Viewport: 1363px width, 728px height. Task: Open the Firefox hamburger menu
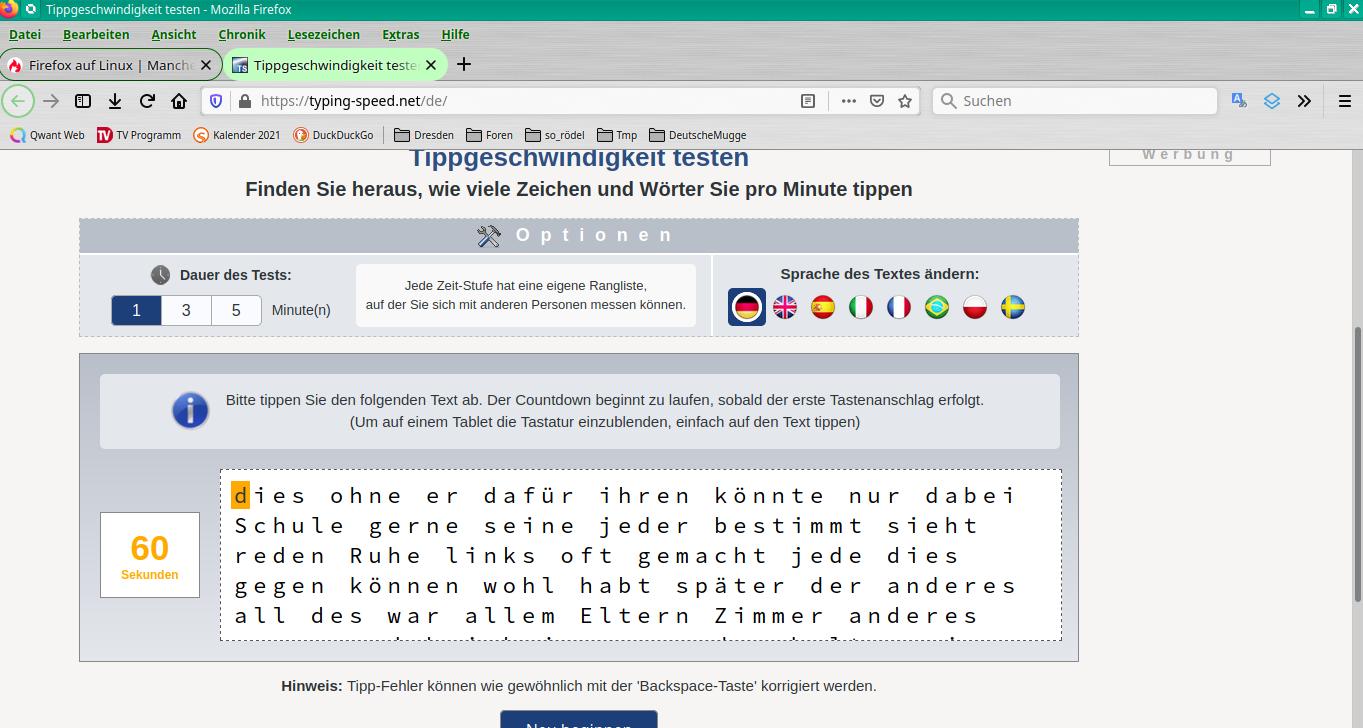[1345, 101]
